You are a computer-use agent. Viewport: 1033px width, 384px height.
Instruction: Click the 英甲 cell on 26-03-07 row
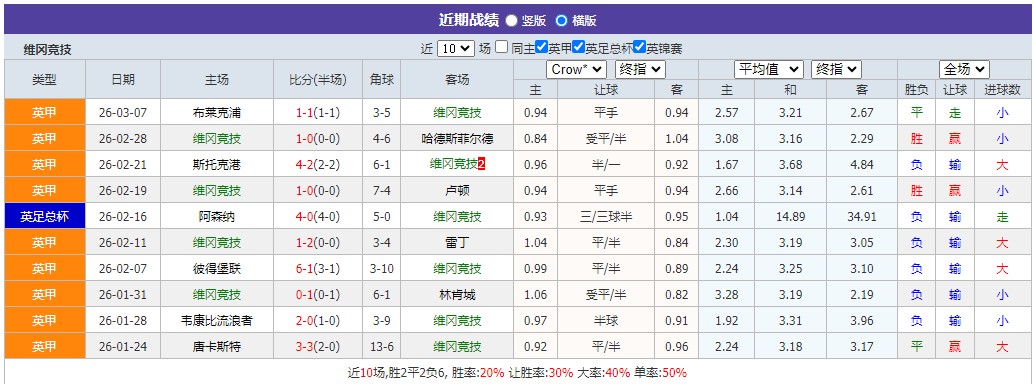[45, 113]
